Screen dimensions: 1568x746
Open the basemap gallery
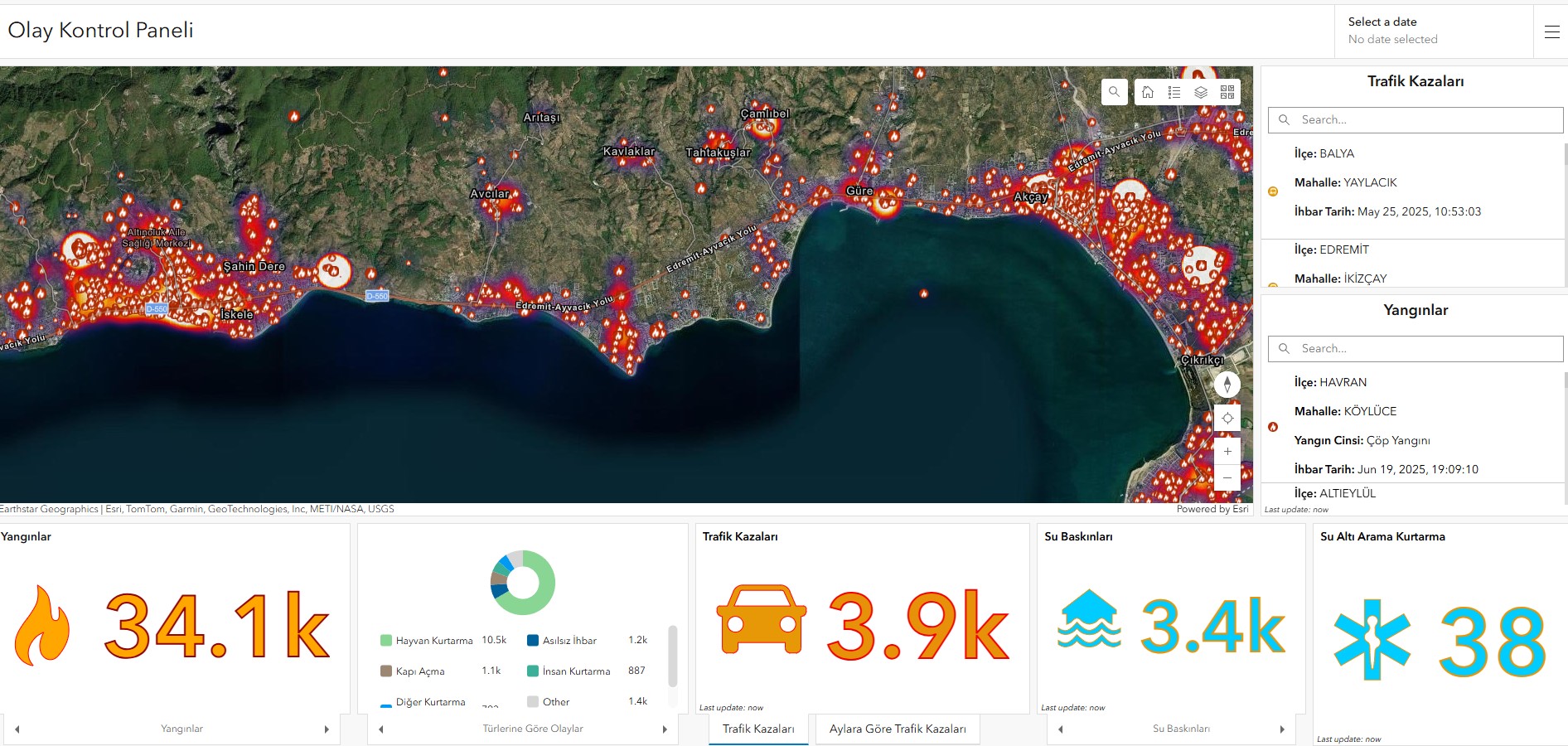click(x=1227, y=92)
